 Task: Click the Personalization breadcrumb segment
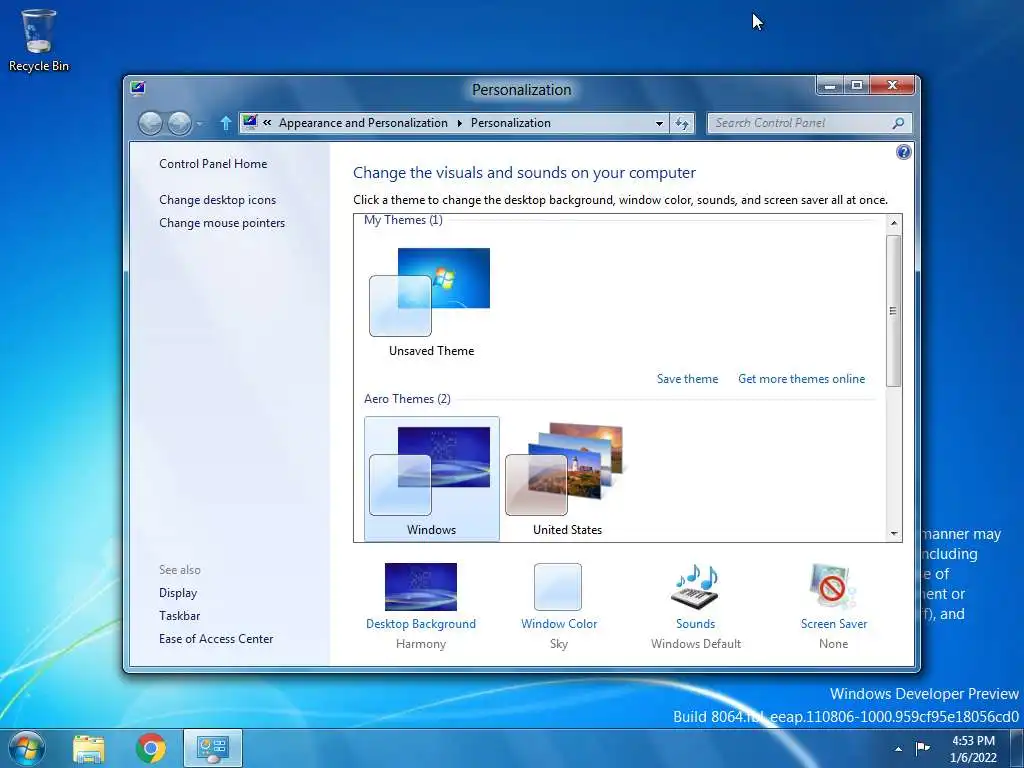(511, 123)
